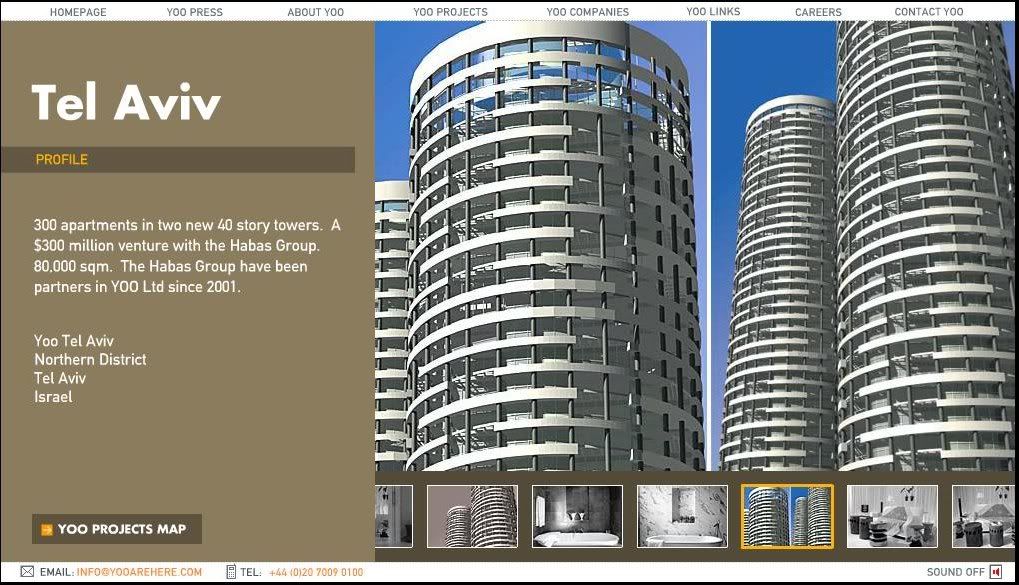Select Yoo Links in the top bar

[713, 12]
